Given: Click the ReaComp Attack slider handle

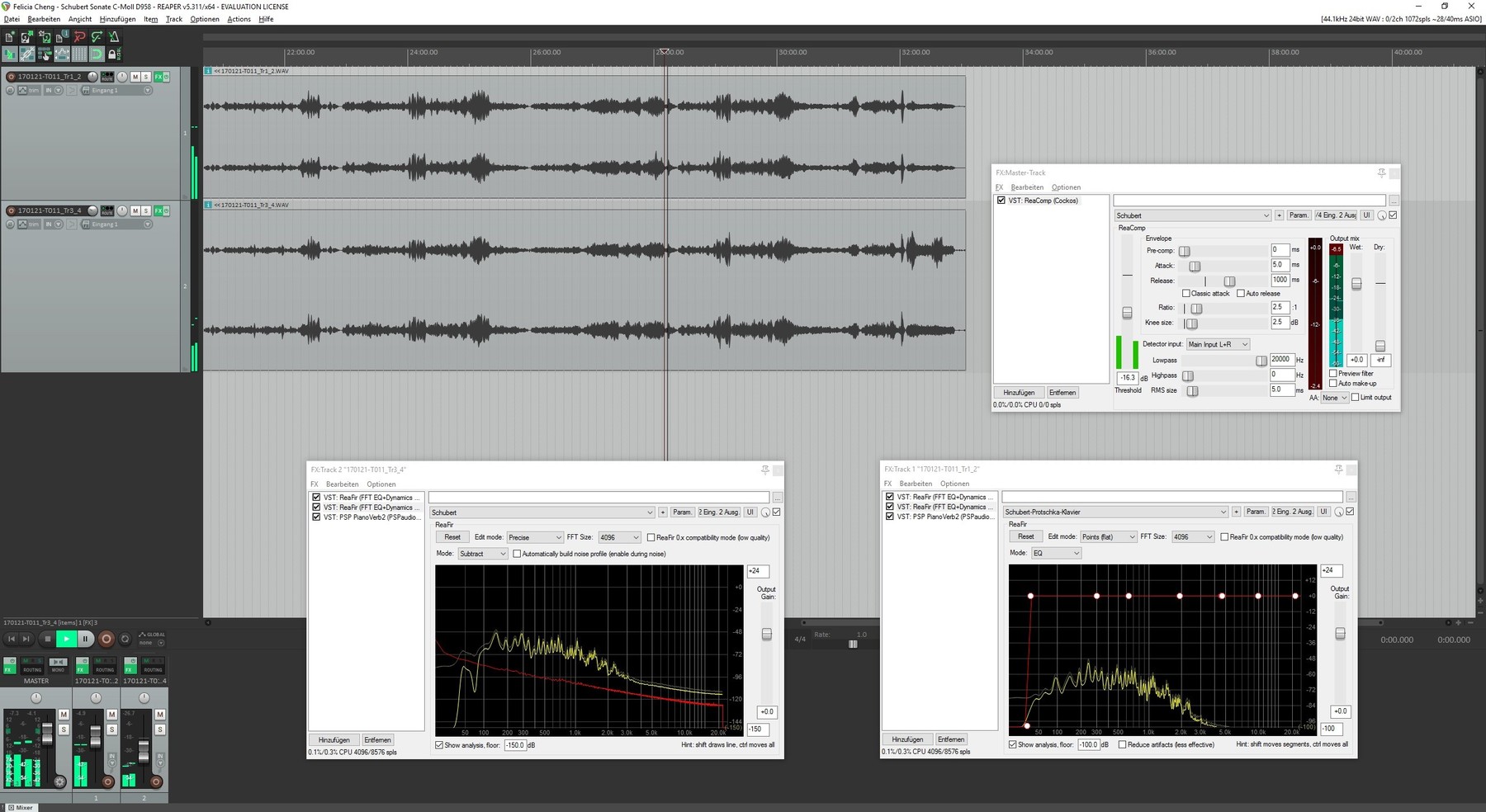Looking at the screenshot, I should click(1195, 266).
